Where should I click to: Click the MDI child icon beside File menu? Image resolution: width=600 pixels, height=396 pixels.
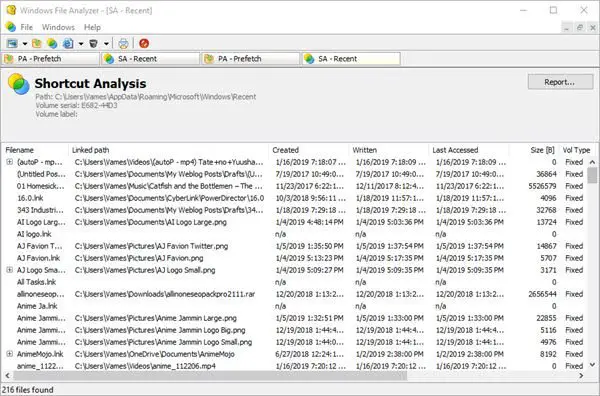(x=10, y=27)
